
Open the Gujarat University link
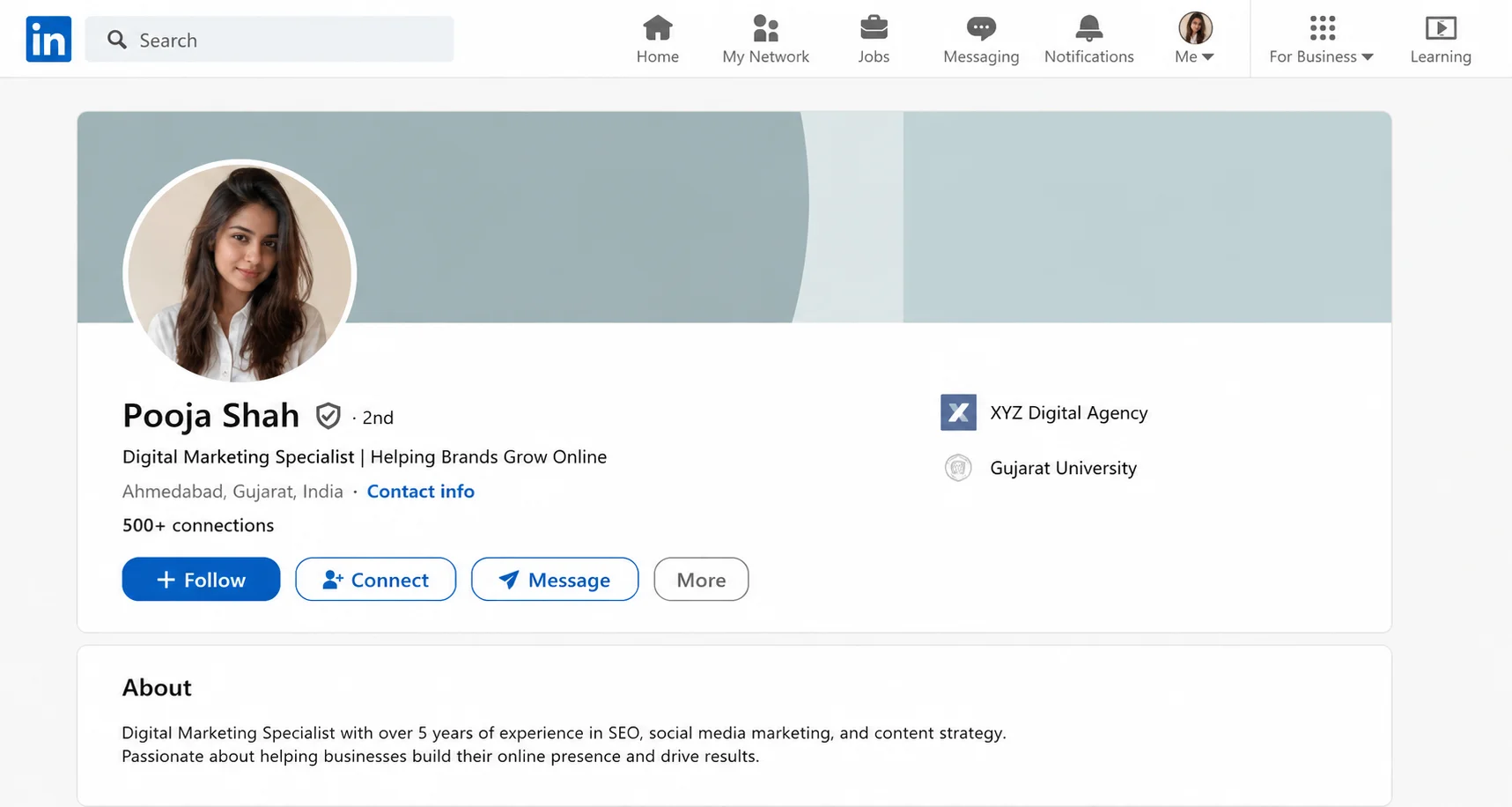click(1063, 468)
